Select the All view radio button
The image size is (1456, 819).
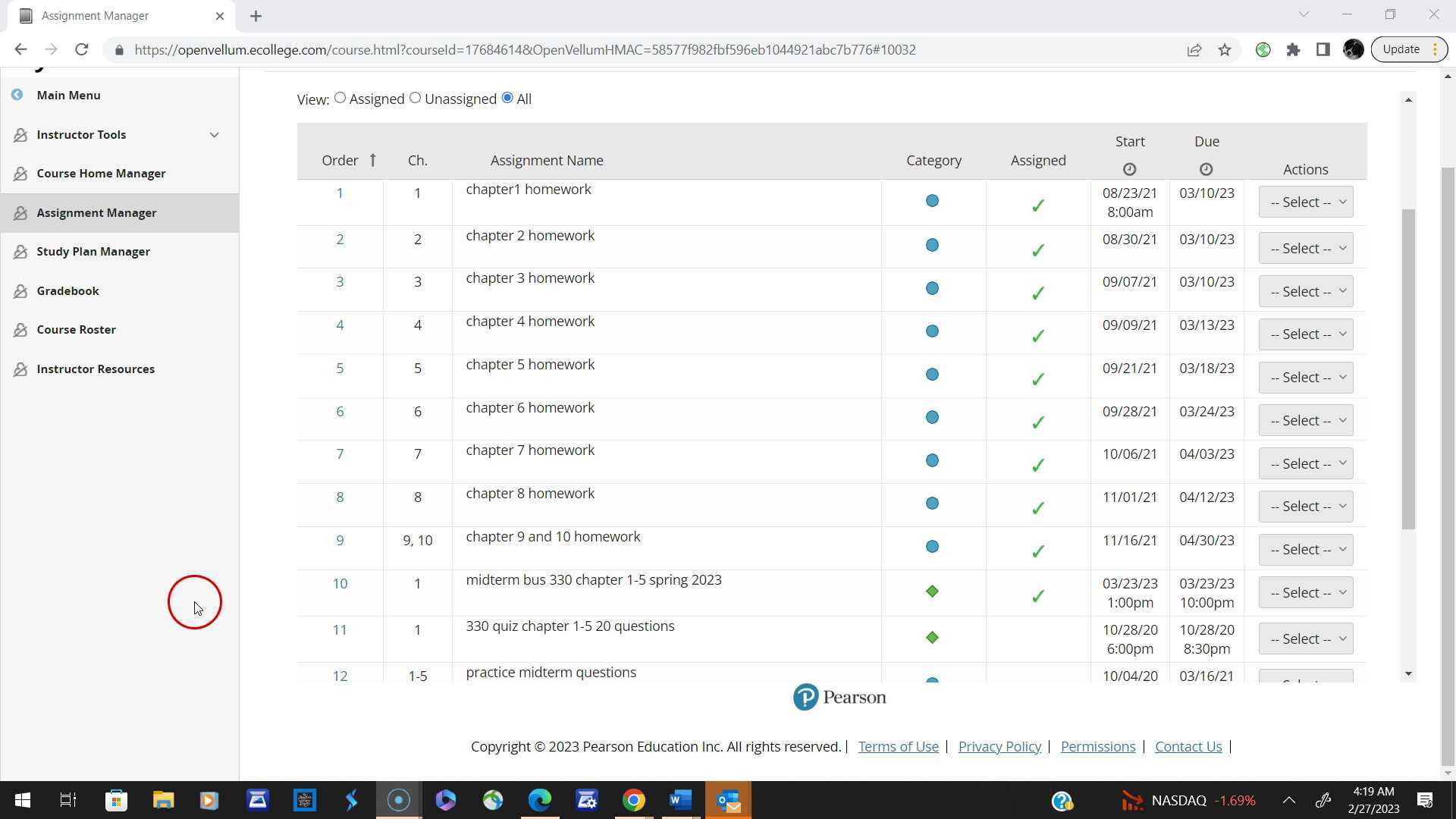507,98
